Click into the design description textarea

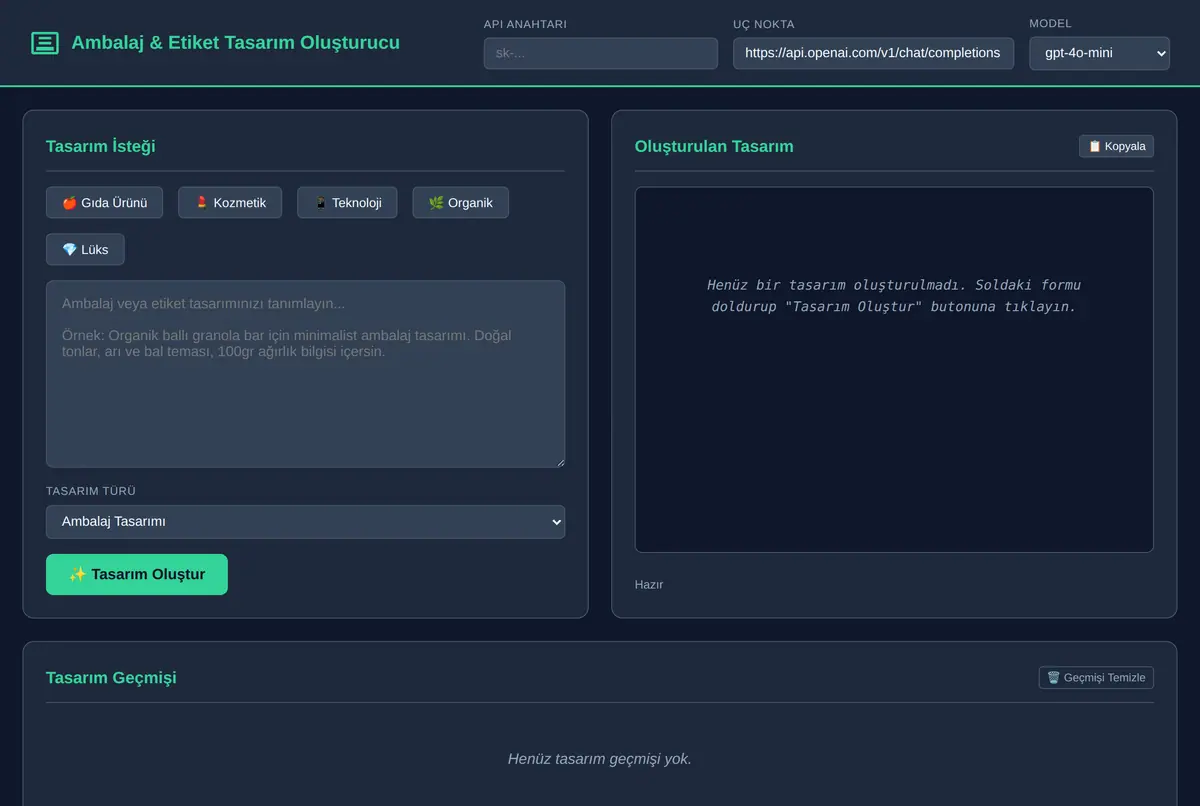[305, 374]
